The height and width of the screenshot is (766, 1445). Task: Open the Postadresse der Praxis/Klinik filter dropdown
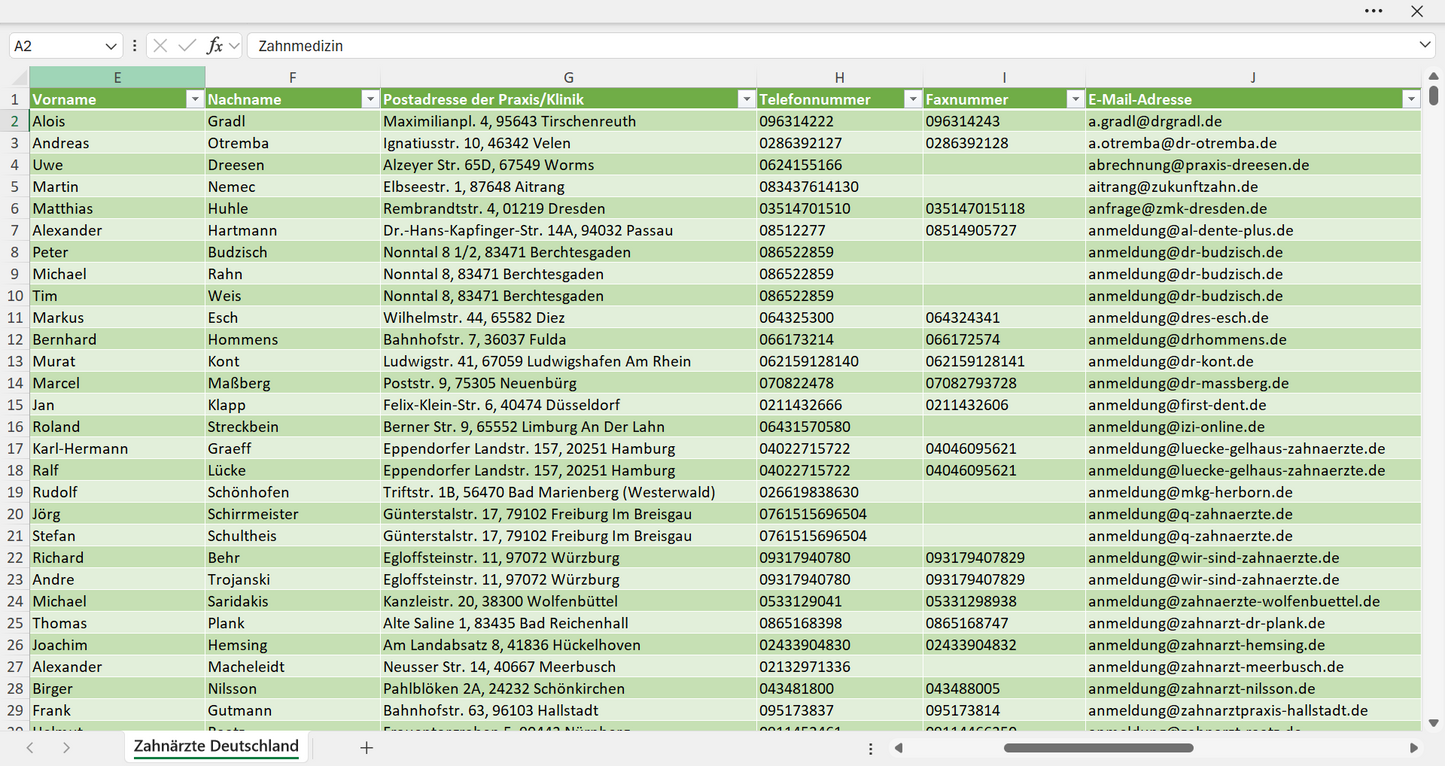coord(746,99)
